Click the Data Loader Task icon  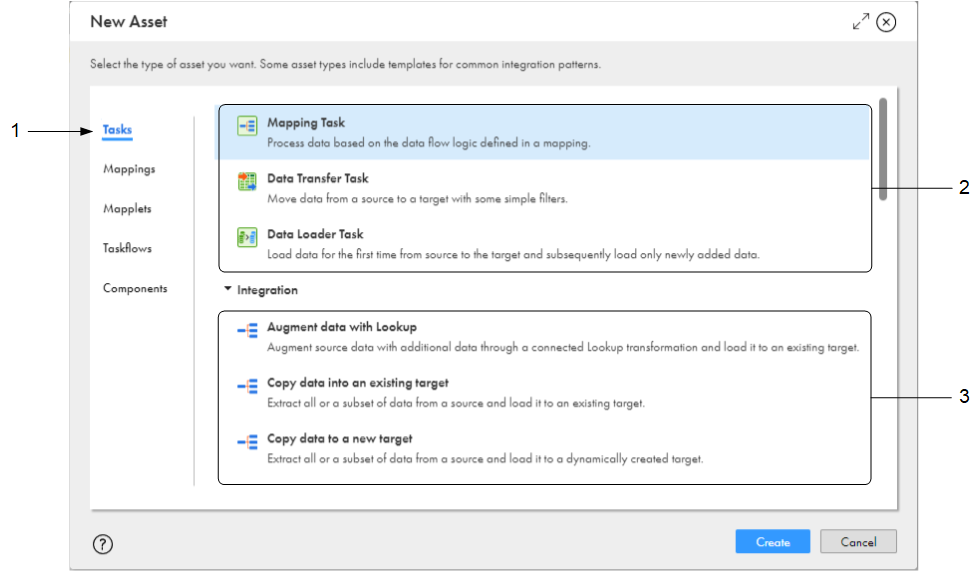[247, 238]
